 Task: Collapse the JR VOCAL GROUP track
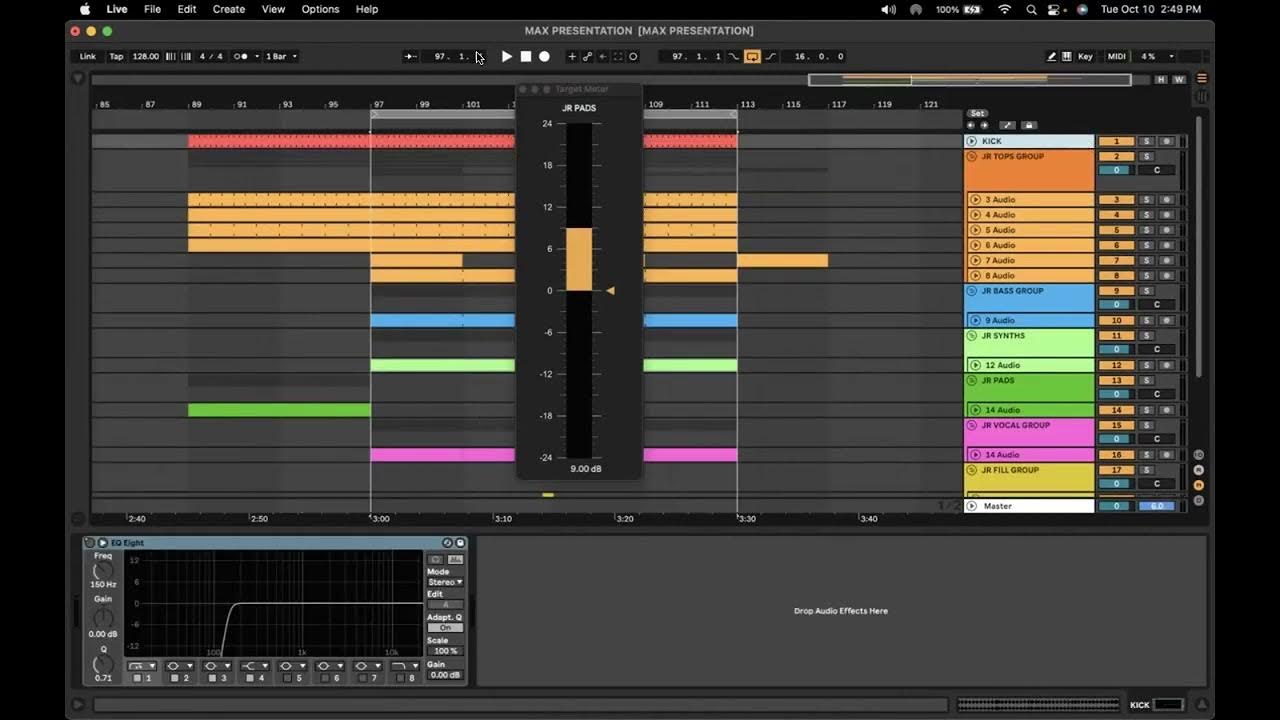point(972,426)
